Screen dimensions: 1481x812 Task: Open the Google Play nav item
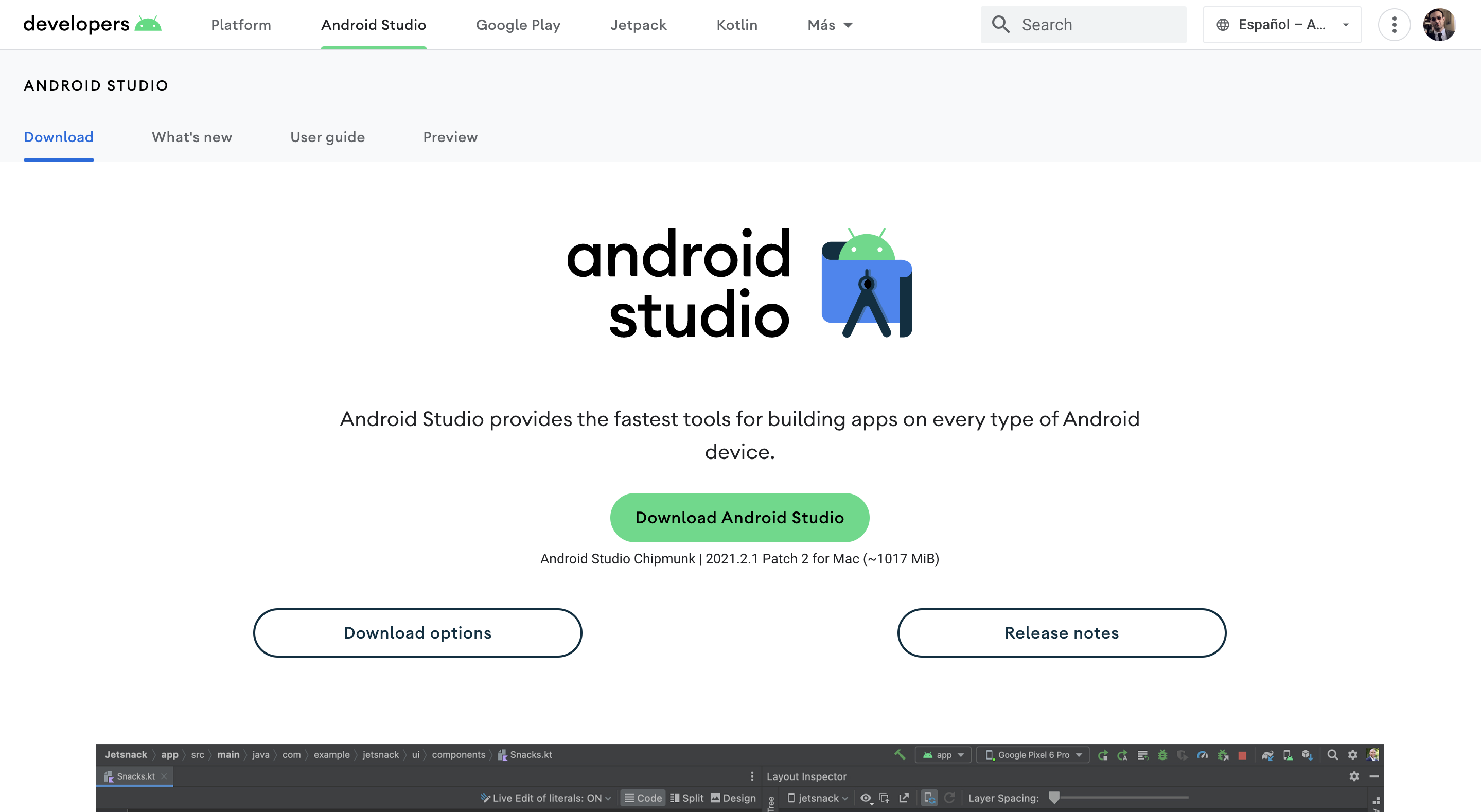518,25
